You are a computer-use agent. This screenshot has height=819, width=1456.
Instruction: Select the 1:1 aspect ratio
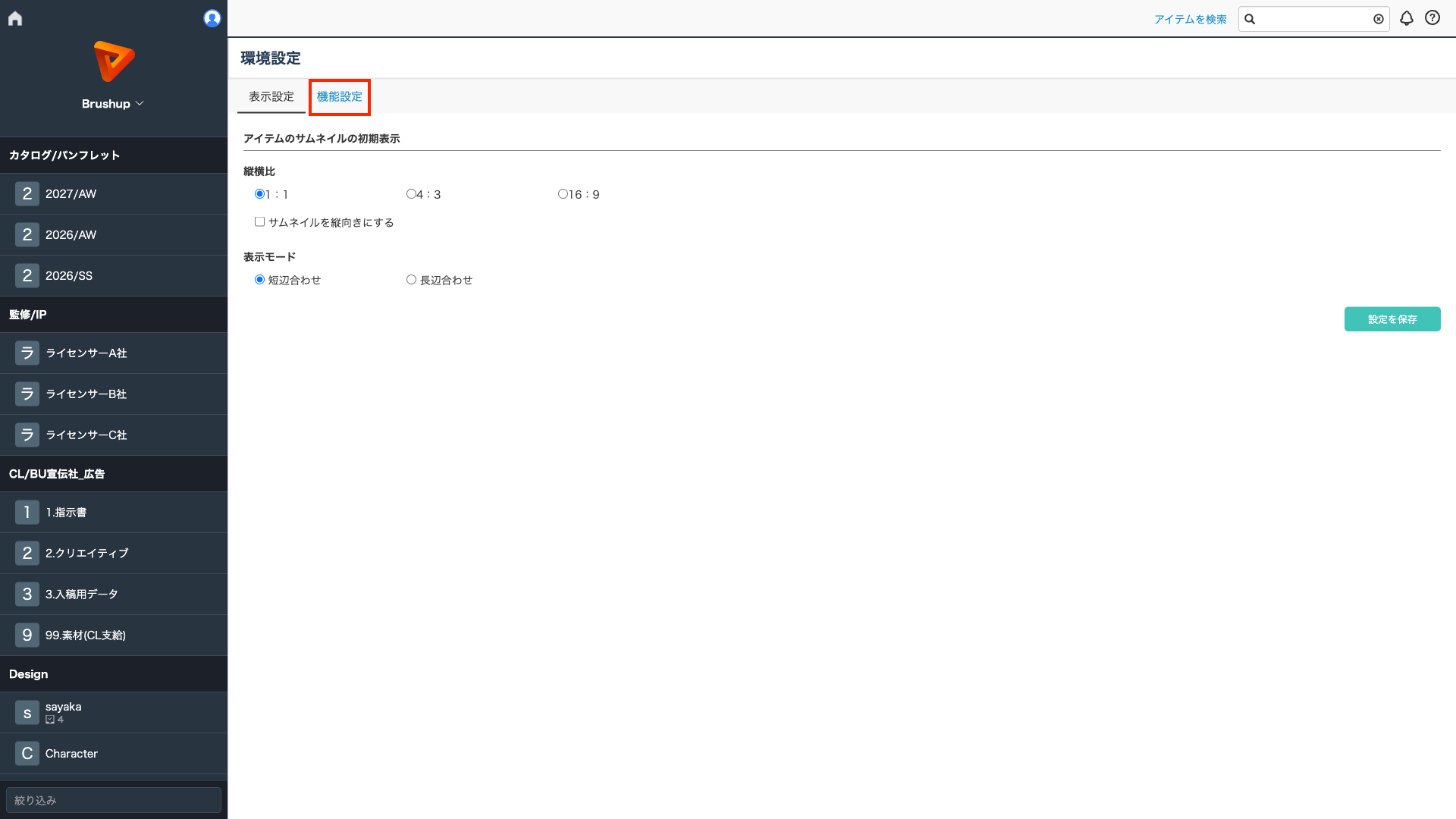[x=259, y=194]
